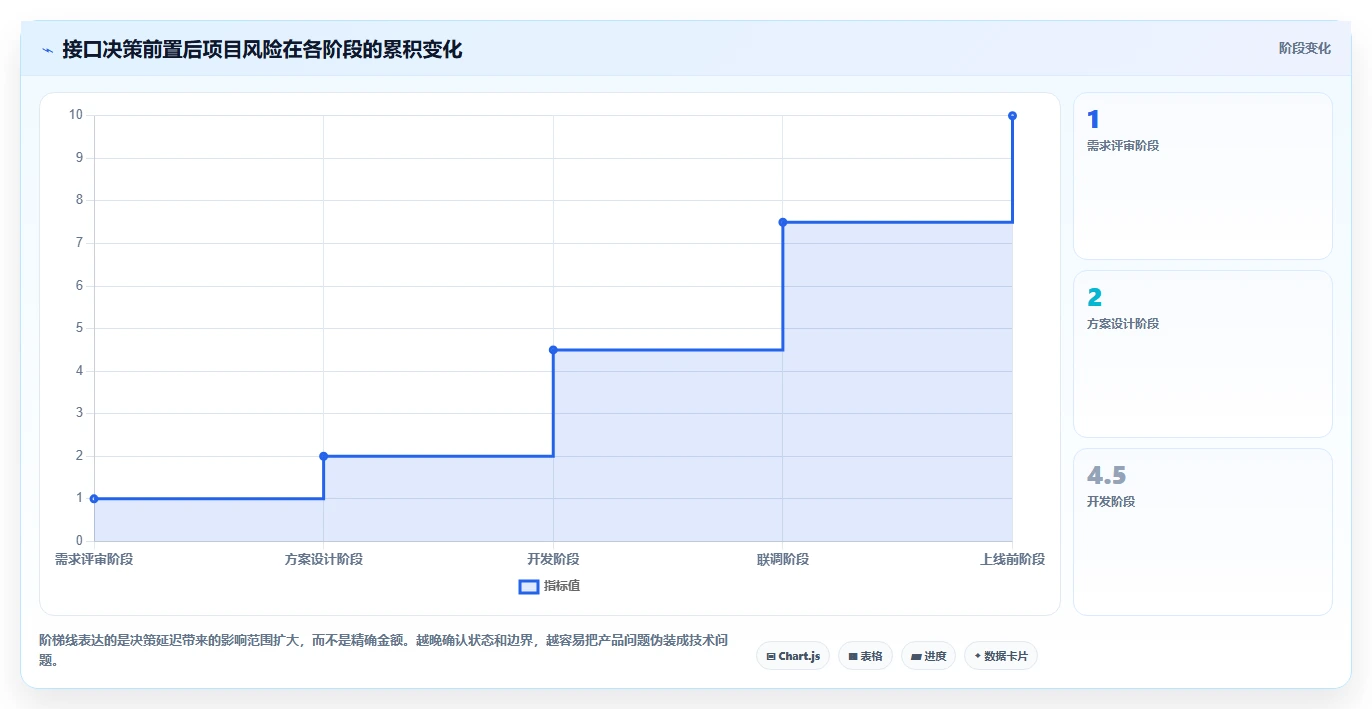Click the data point at 需求评审阶段
This screenshot has width=1372, height=709.
click(94, 498)
